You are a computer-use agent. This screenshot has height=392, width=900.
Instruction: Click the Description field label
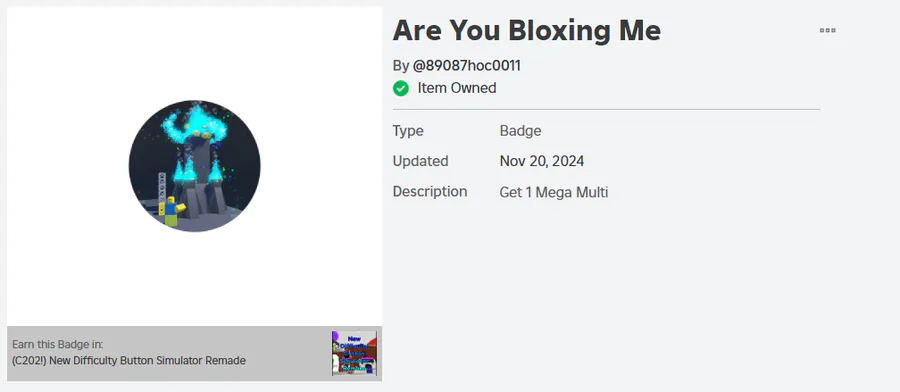click(430, 192)
